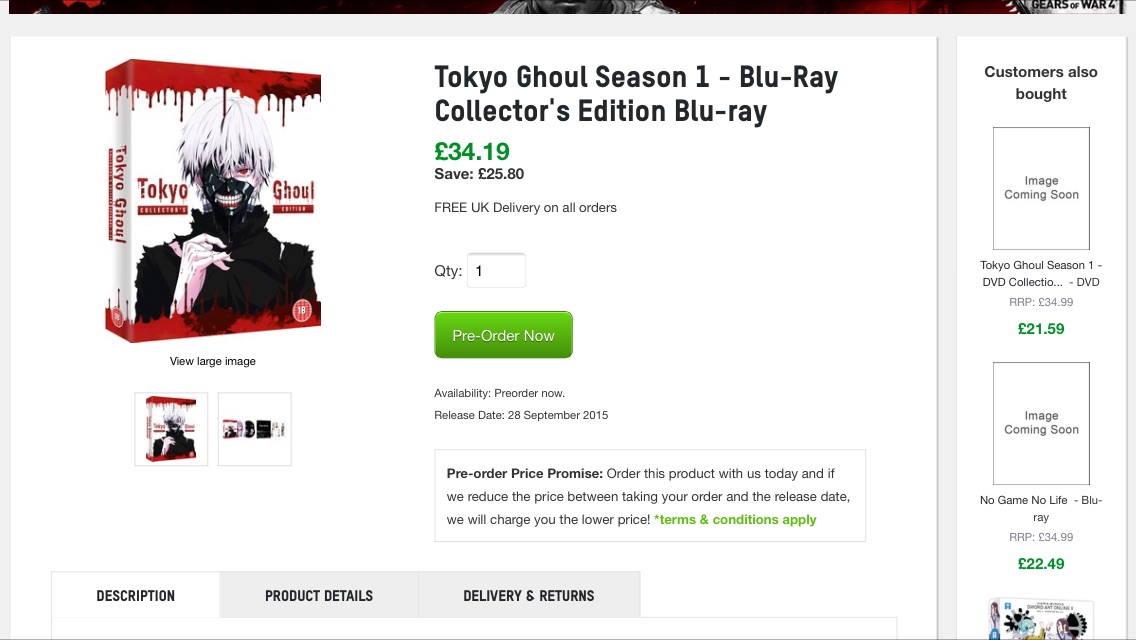Viewport: 1136px width, 640px height.
Task: Click the £21.59 price for Tokyo Ghoul DVD
Action: pyautogui.click(x=1041, y=329)
